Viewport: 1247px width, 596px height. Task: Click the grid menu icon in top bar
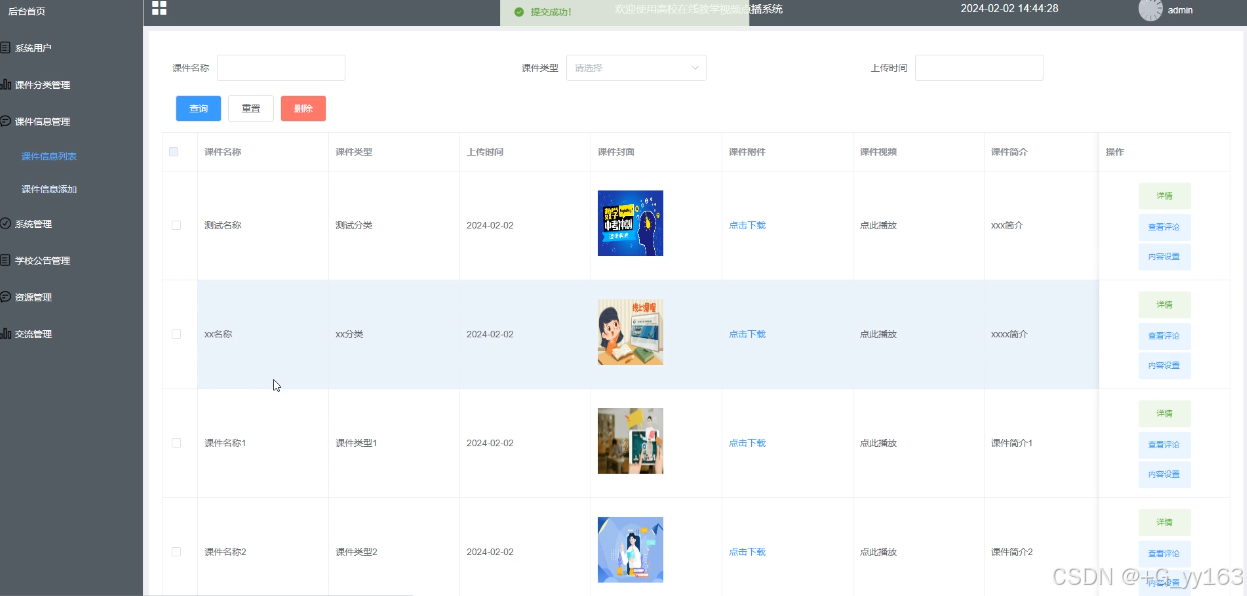pyautogui.click(x=159, y=8)
